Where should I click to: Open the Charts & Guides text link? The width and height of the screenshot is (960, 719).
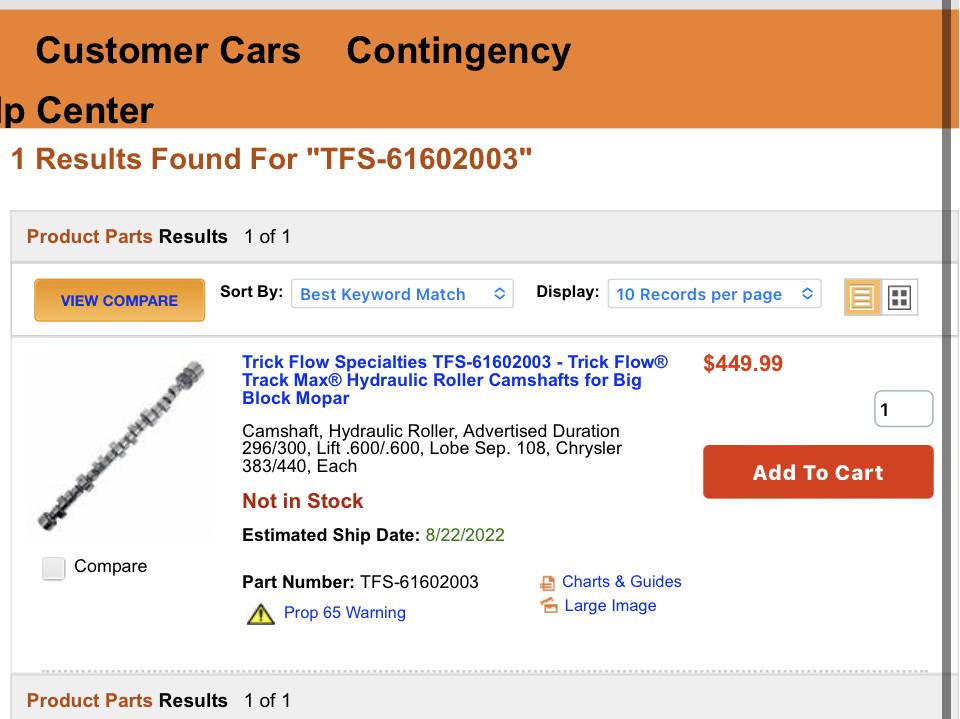coord(621,582)
